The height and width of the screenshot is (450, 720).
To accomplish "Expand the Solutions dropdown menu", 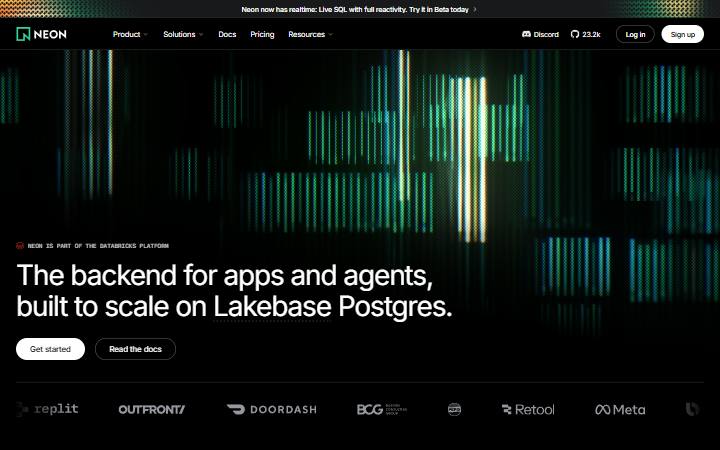I will click(183, 34).
